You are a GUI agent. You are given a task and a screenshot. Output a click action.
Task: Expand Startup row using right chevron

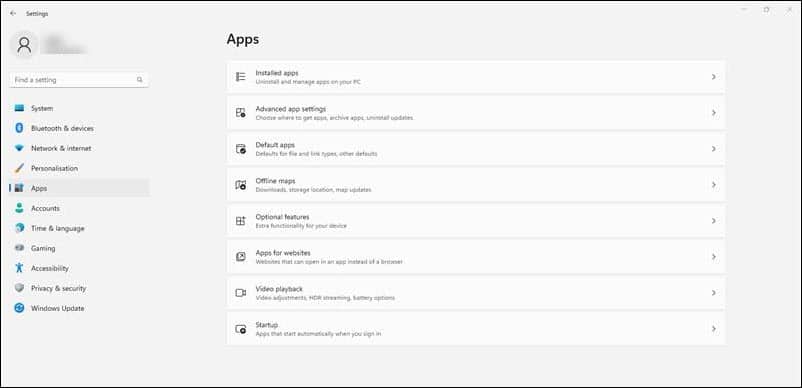[x=714, y=329]
